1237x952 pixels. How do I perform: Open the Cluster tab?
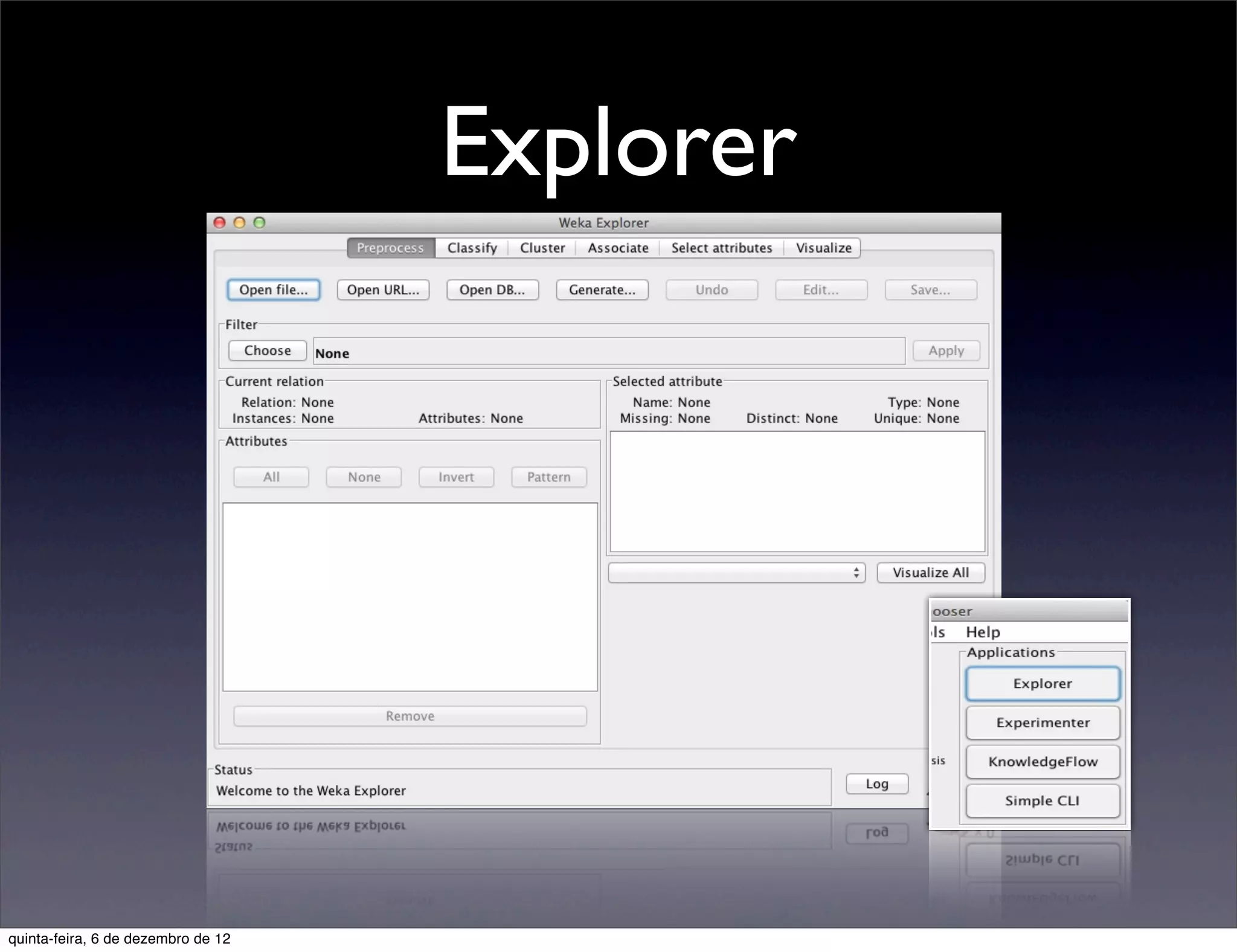(542, 248)
